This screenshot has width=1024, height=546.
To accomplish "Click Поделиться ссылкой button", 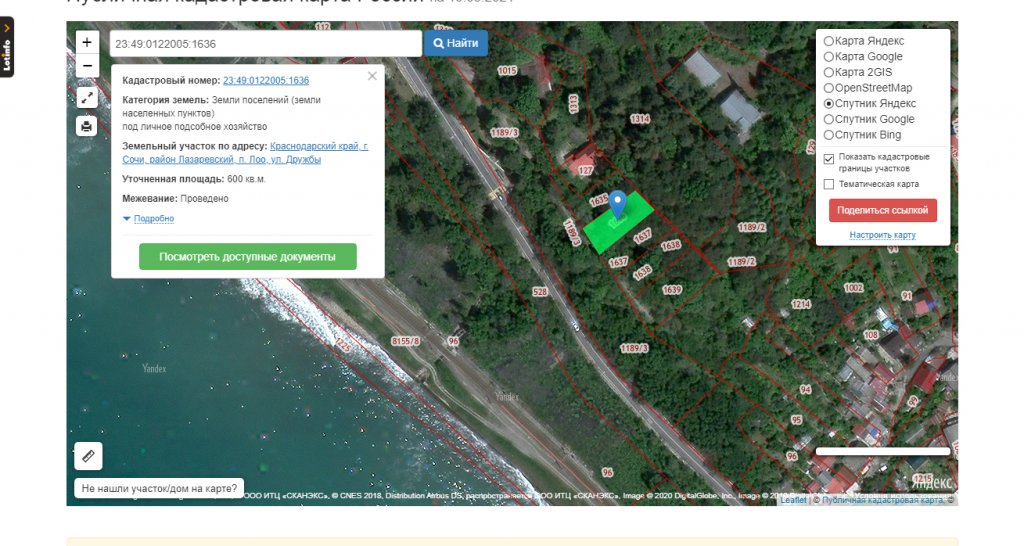I will click(x=882, y=210).
